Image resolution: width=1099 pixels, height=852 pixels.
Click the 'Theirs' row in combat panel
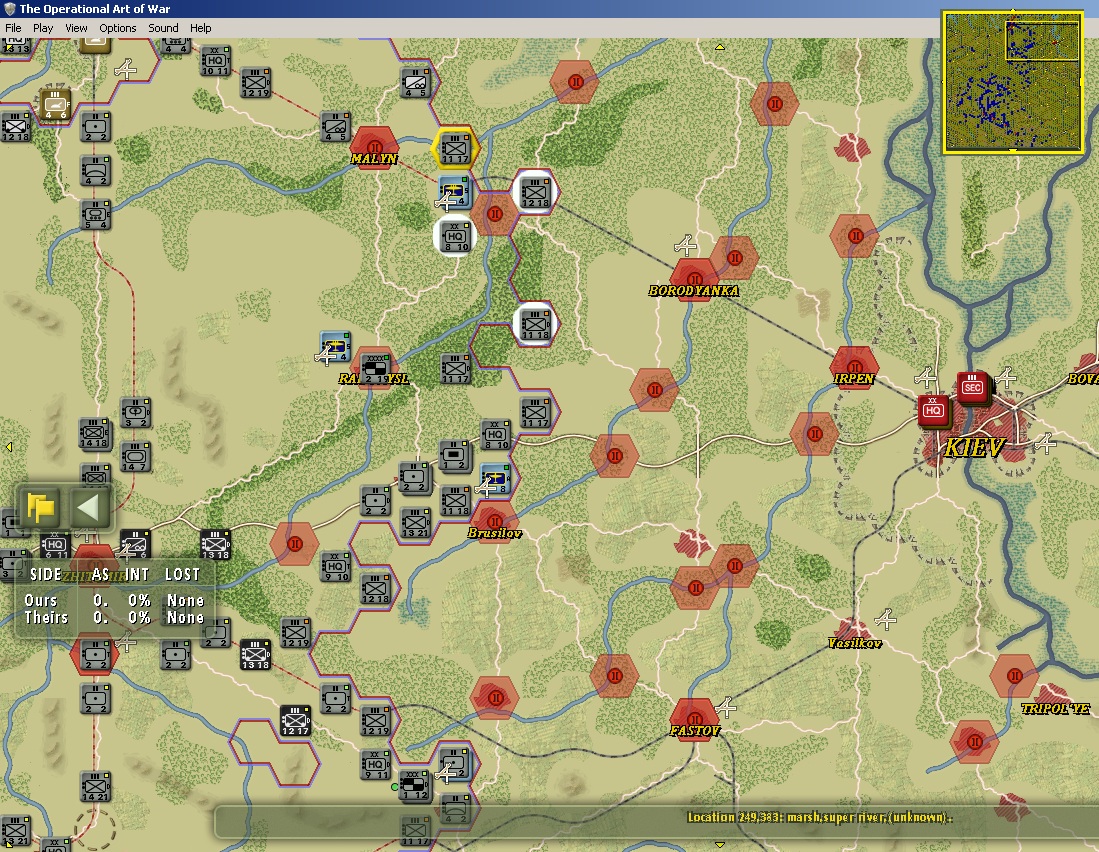(114, 617)
